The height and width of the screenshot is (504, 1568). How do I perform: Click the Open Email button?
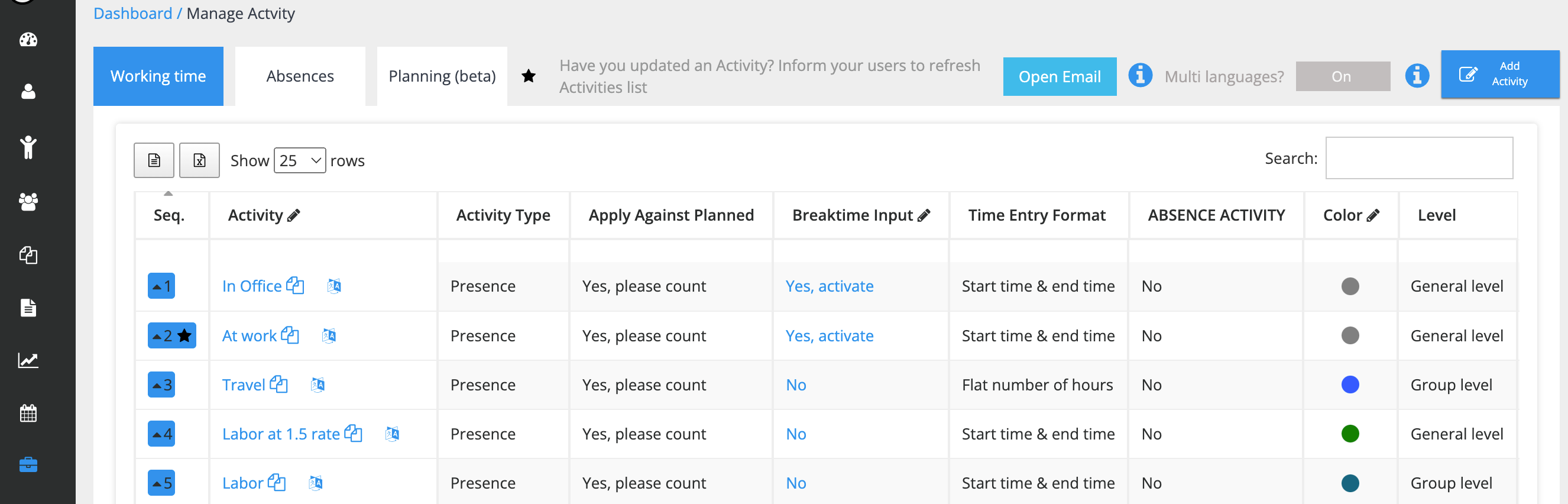pos(1059,77)
